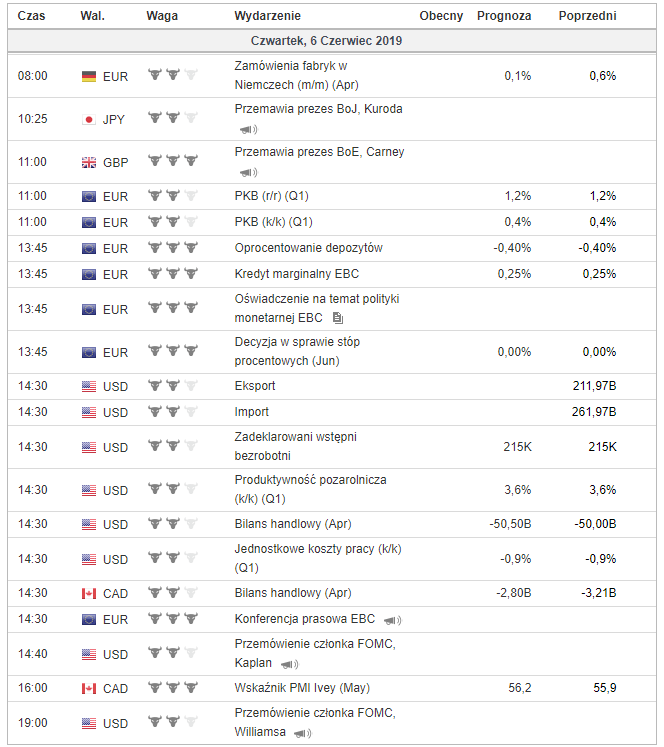This screenshot has height=747, width=664.
Task: Click the Poprzedni column header
Action: click(x=588, y=16)
